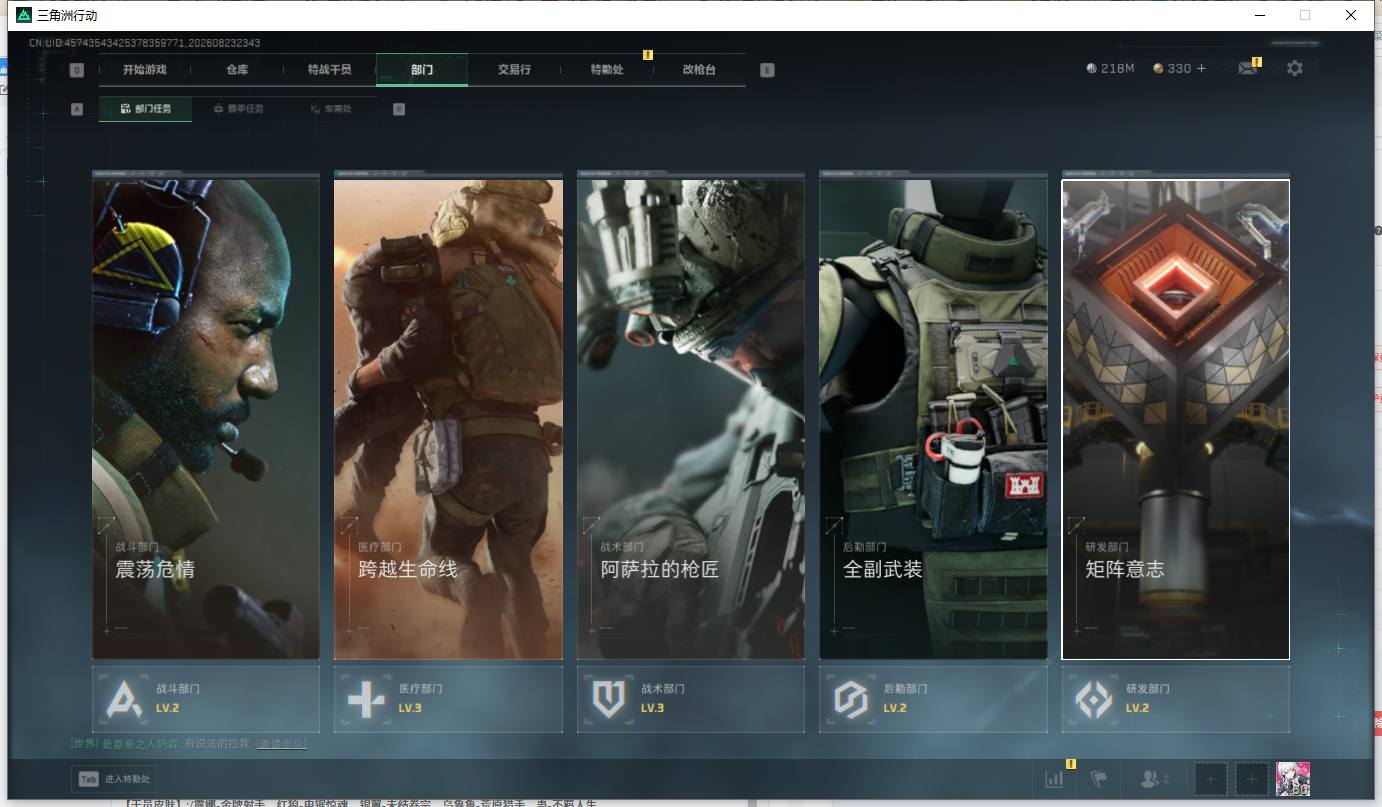Maximize the 三角洲行动 window

[1305, 15]
